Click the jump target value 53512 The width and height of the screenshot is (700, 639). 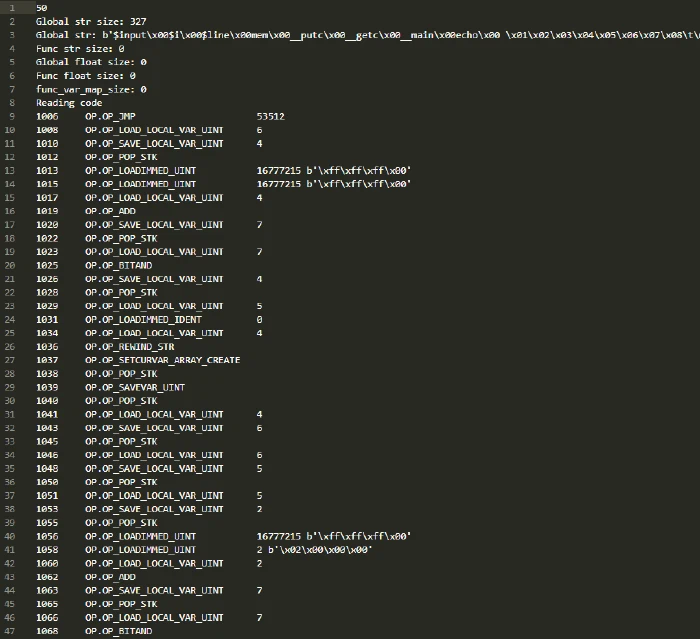(x=271, y=117)
